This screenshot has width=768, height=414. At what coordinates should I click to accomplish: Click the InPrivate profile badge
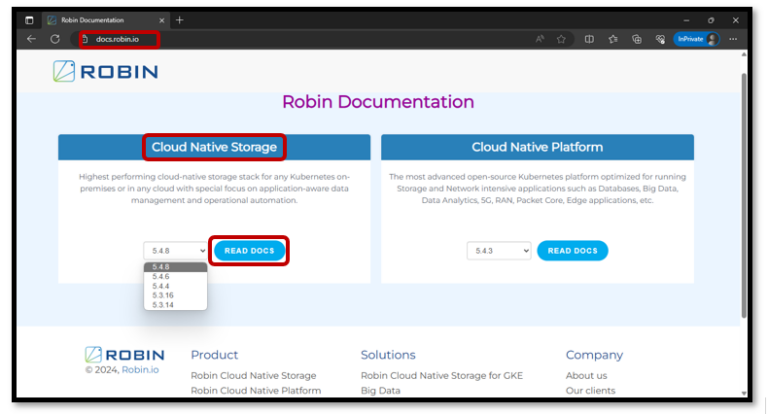point(696,39)
